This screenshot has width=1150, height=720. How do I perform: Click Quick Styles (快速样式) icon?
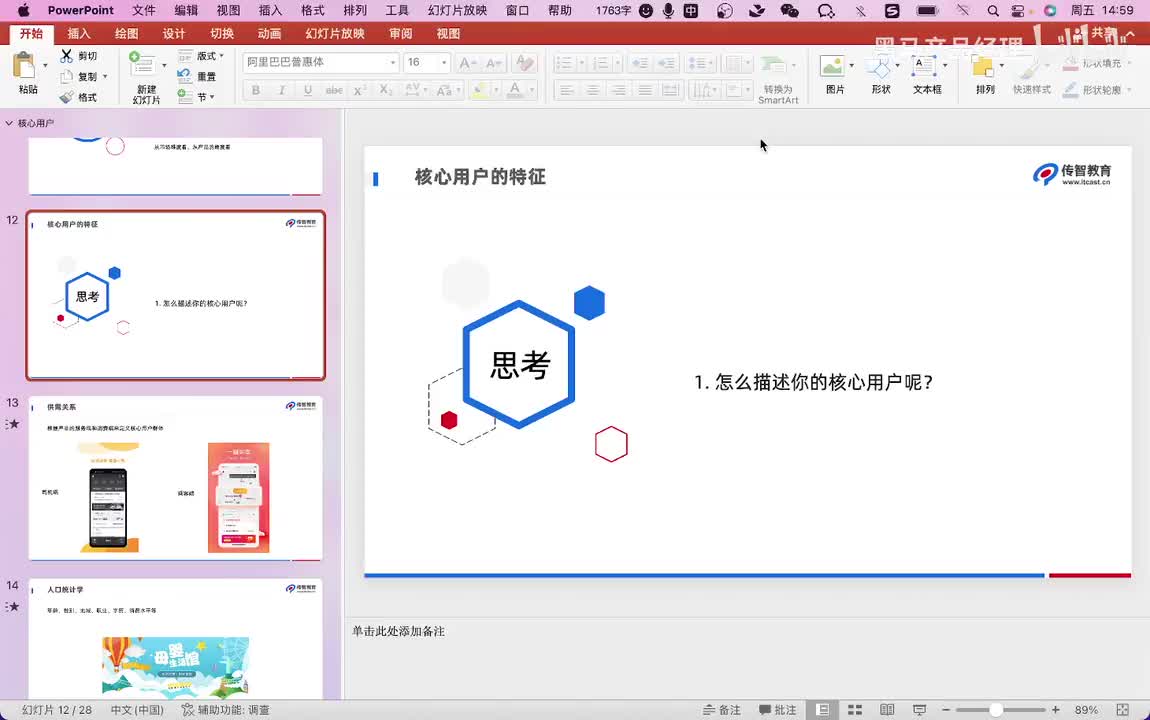point(1030,67)
